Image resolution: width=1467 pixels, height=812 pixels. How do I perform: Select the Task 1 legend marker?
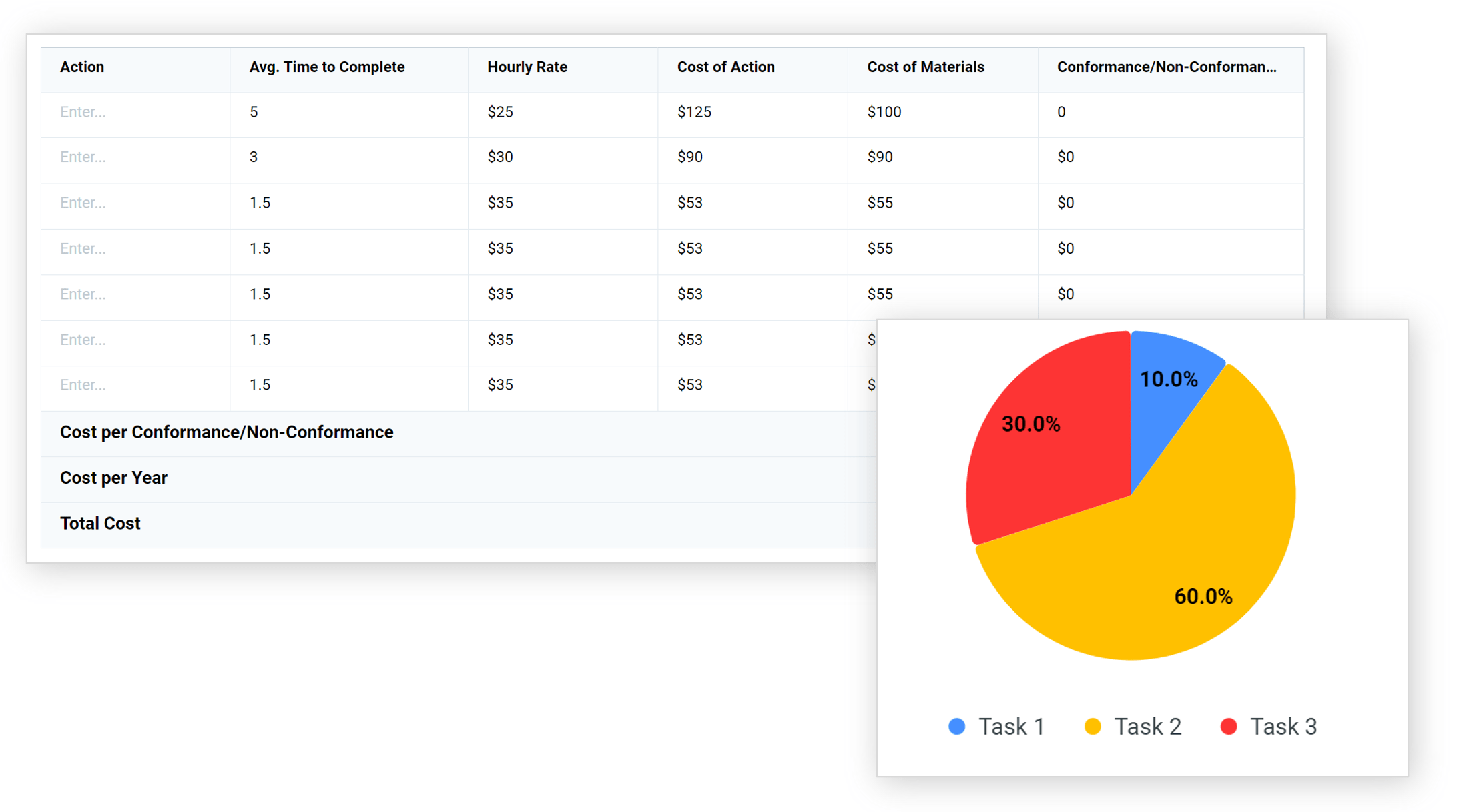click(957, 726)
